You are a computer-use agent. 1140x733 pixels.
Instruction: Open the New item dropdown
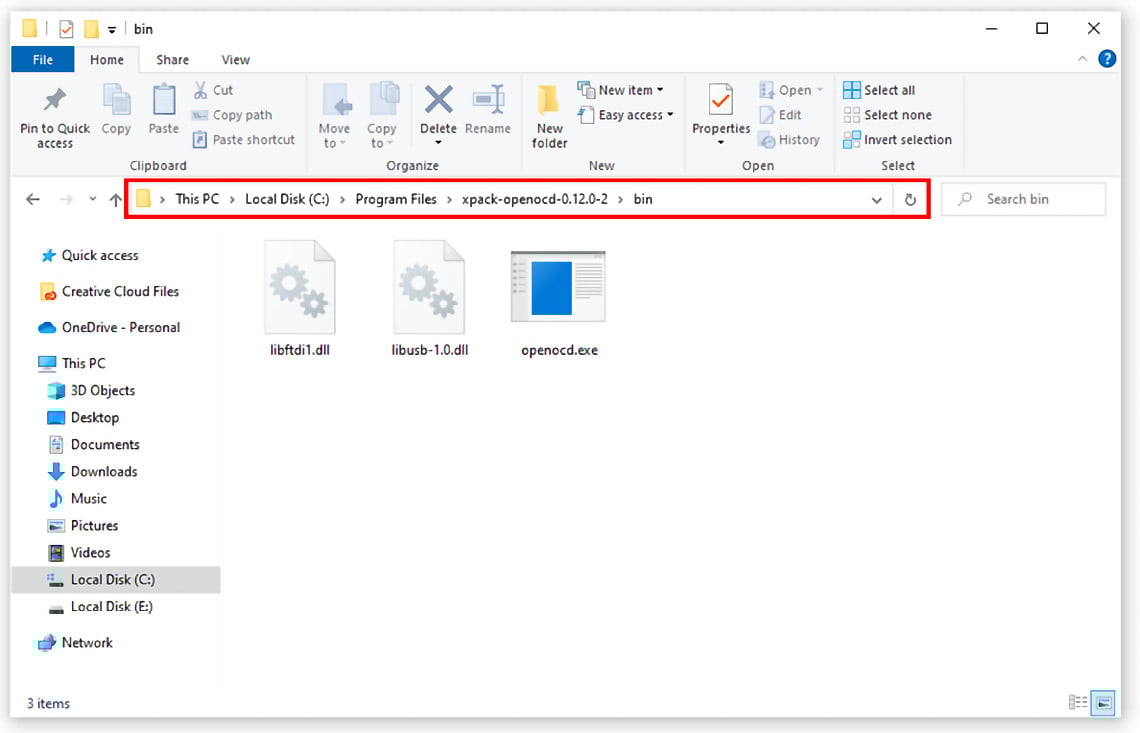click(x=620, y=90)
